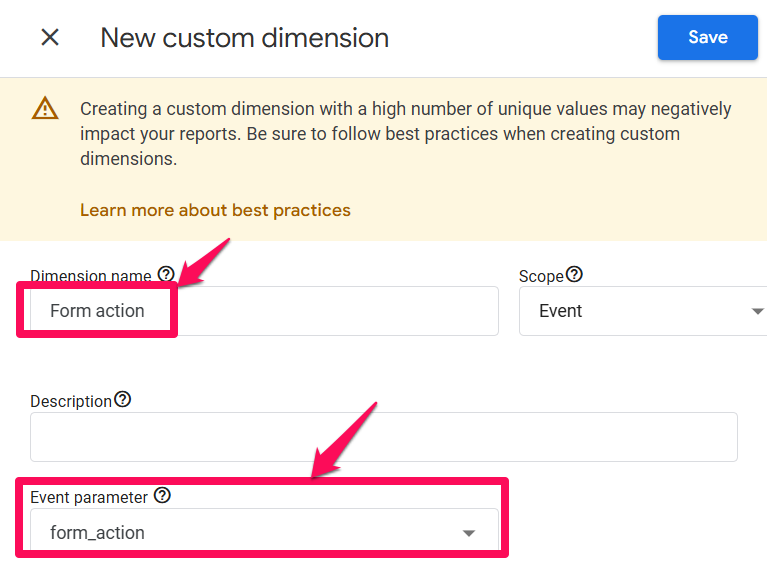Close the New custom dimension panel

[x=50, y=37]
